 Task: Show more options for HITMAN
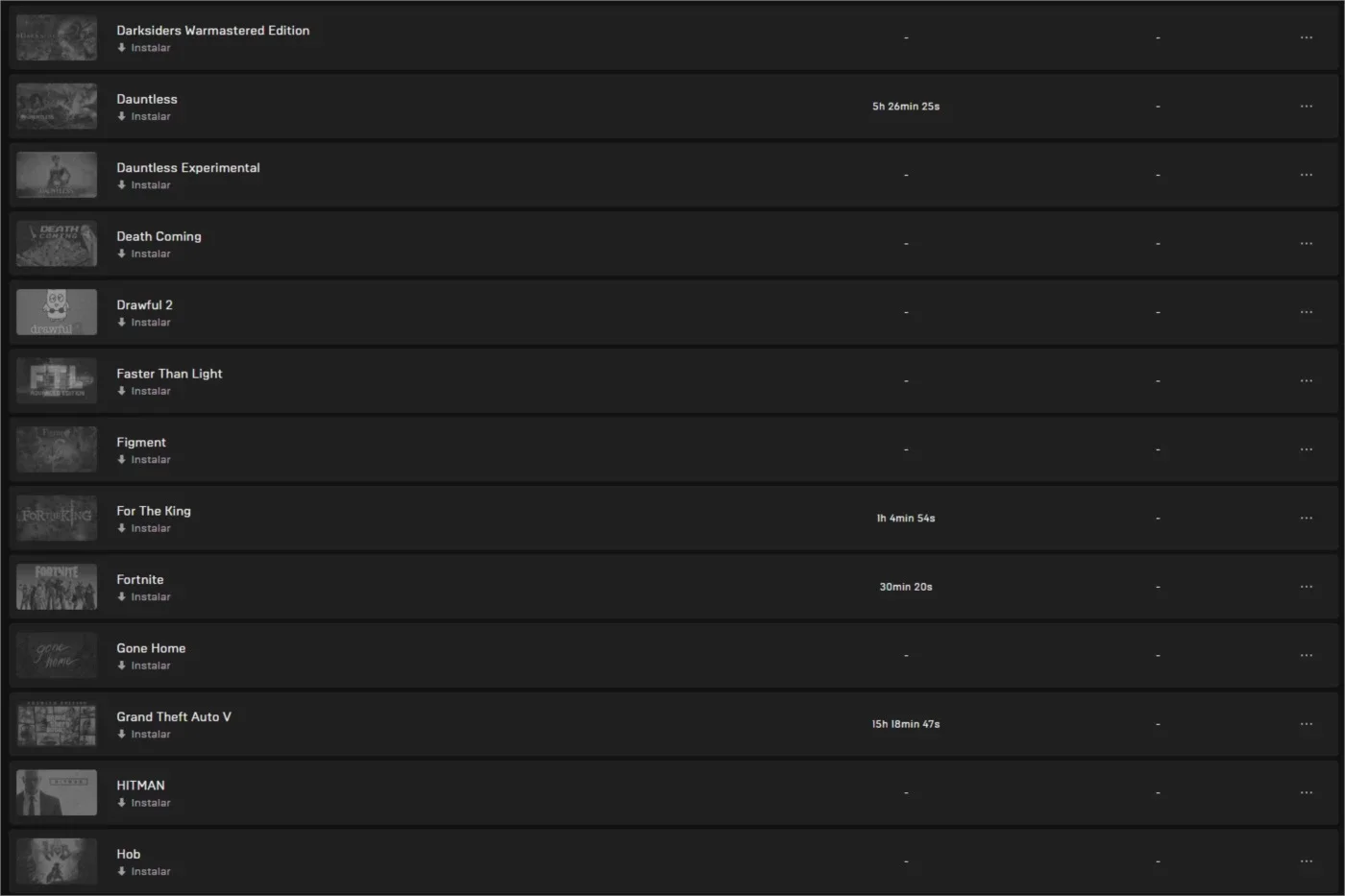click(x=1306, y=793)
